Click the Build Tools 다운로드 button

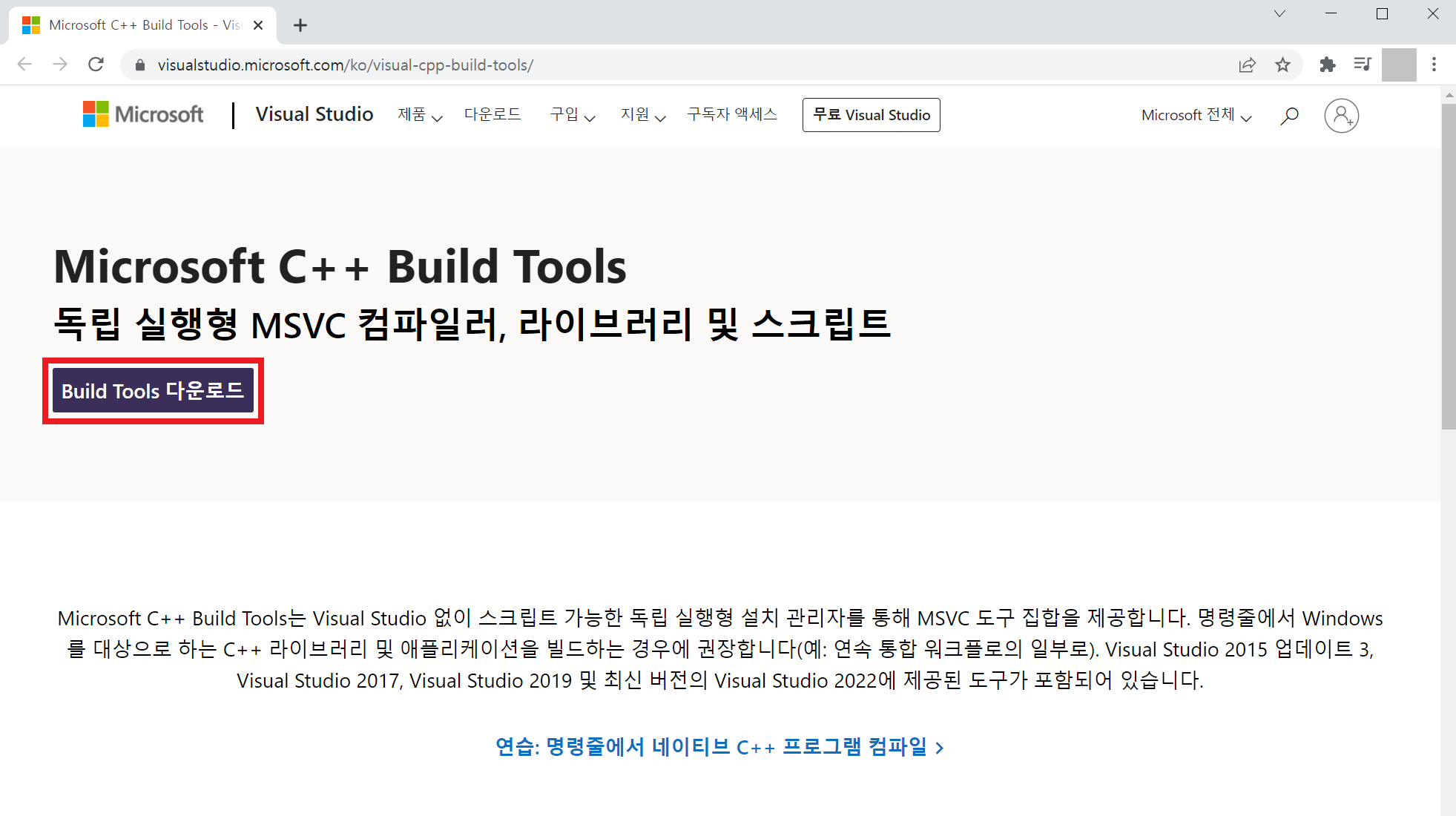tap(153, 391)
